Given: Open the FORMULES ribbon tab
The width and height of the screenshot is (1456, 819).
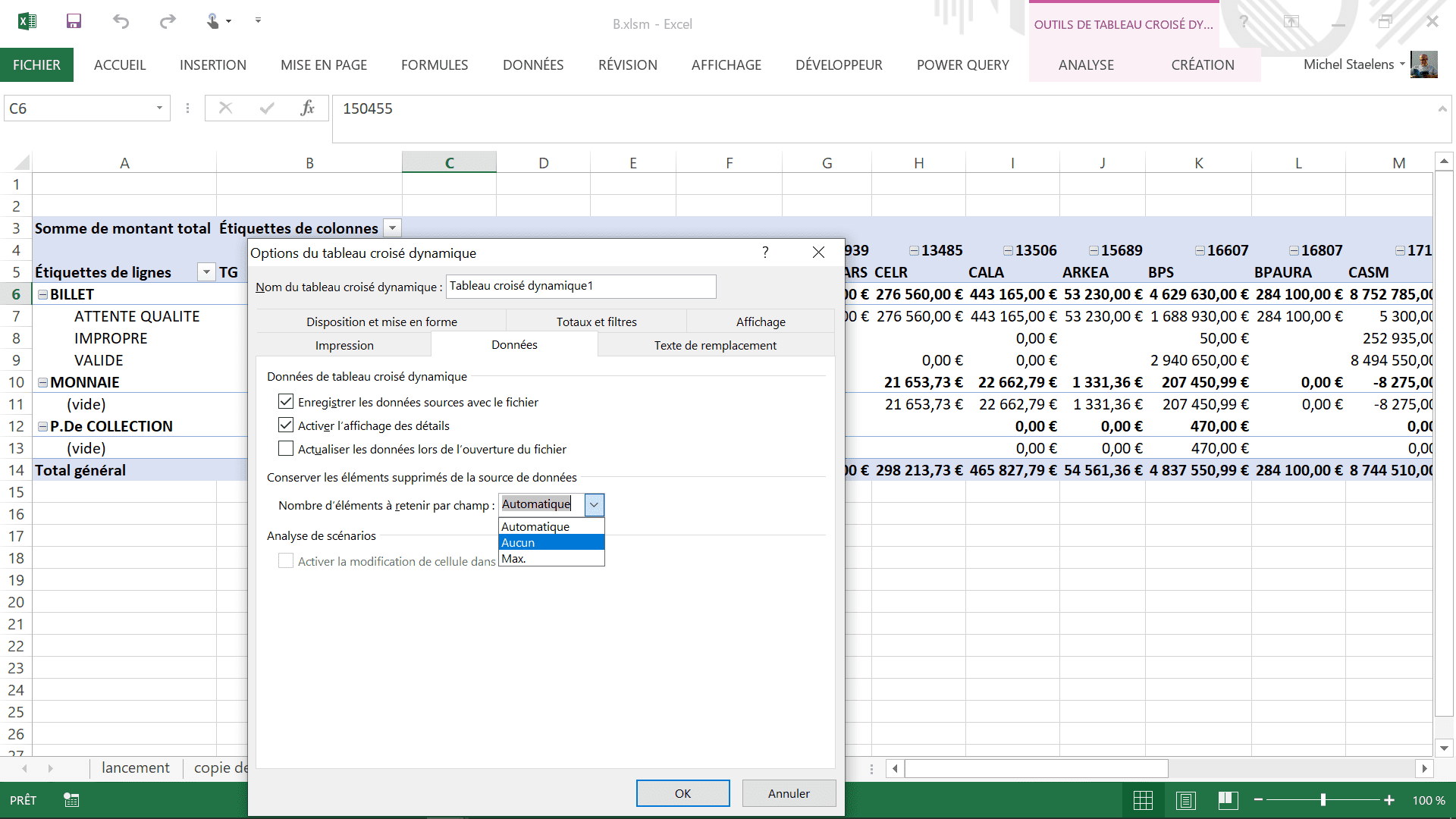Looking at the screenshot, I should coord(435,65).
